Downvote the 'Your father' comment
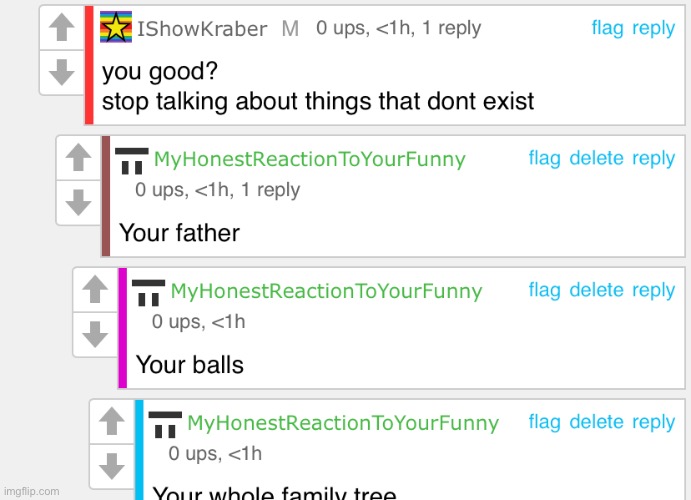691x500 pixels. (78, 202)
